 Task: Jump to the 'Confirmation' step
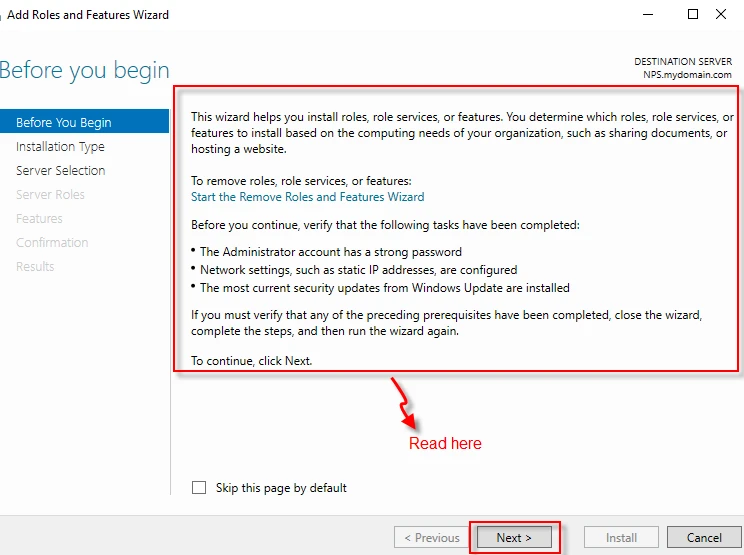pos(52,243)
